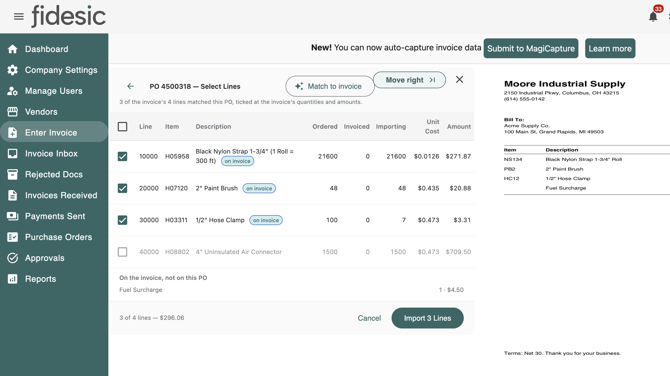The width and height of the screenshot is (670, 376).
Task: Click the Purchase Orders icon
Action: tap(12, 237)
